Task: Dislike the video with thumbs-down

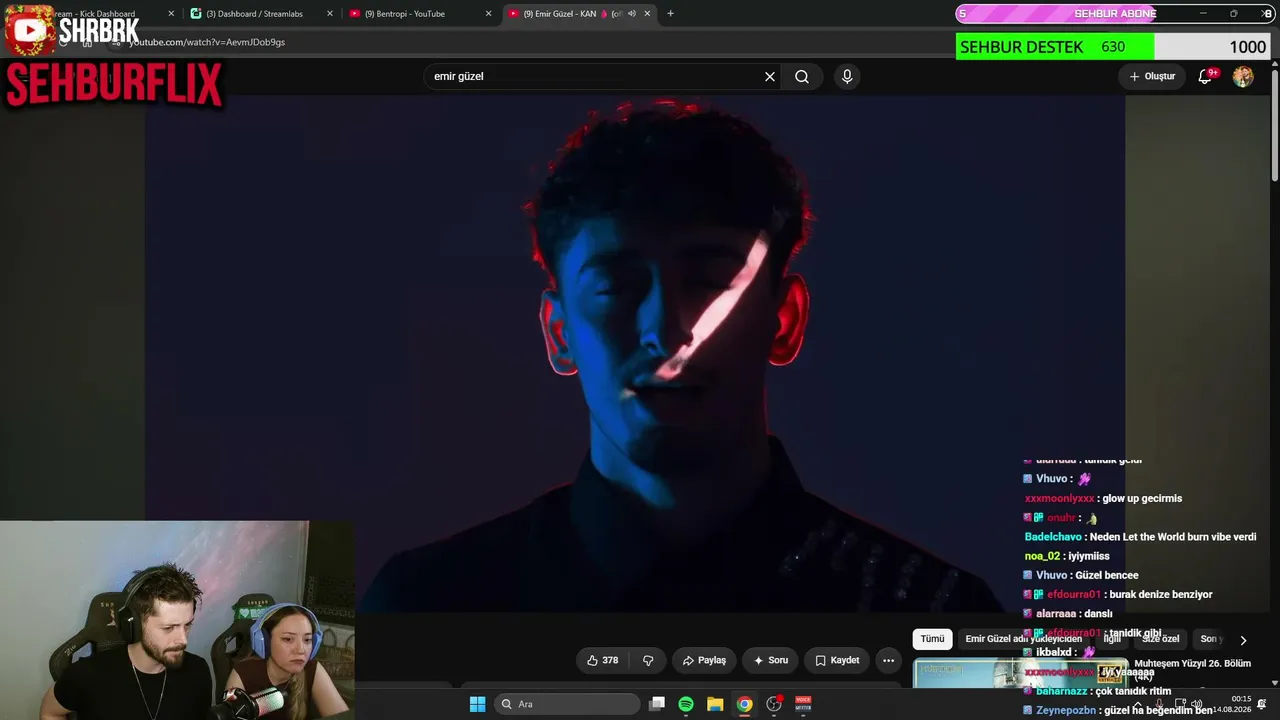Action: pyautogui.click(x=648, y=660)
